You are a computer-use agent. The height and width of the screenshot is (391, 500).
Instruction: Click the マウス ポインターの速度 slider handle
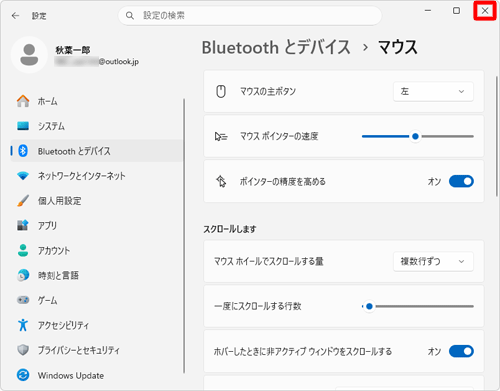(x=415, y=136)
